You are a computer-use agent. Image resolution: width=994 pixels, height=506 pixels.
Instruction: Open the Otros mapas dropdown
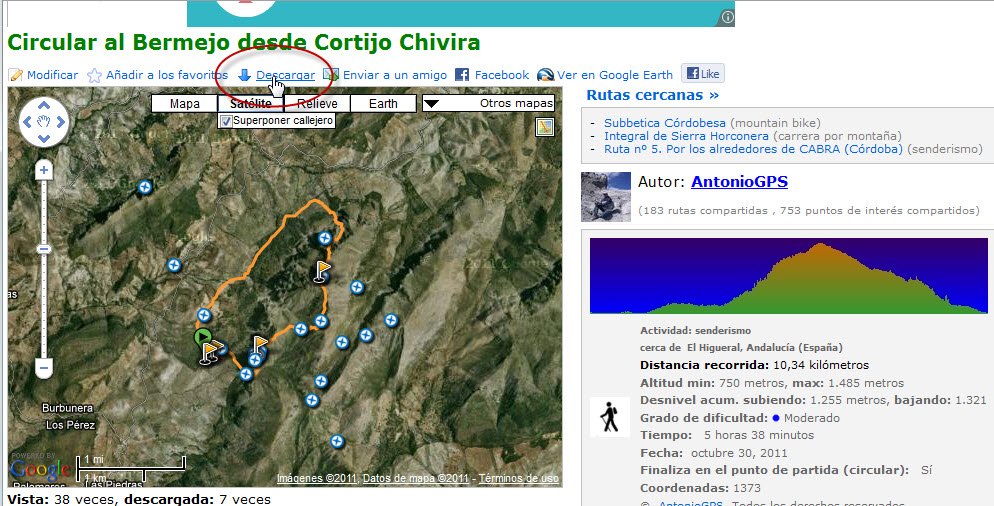click(488, 103)
